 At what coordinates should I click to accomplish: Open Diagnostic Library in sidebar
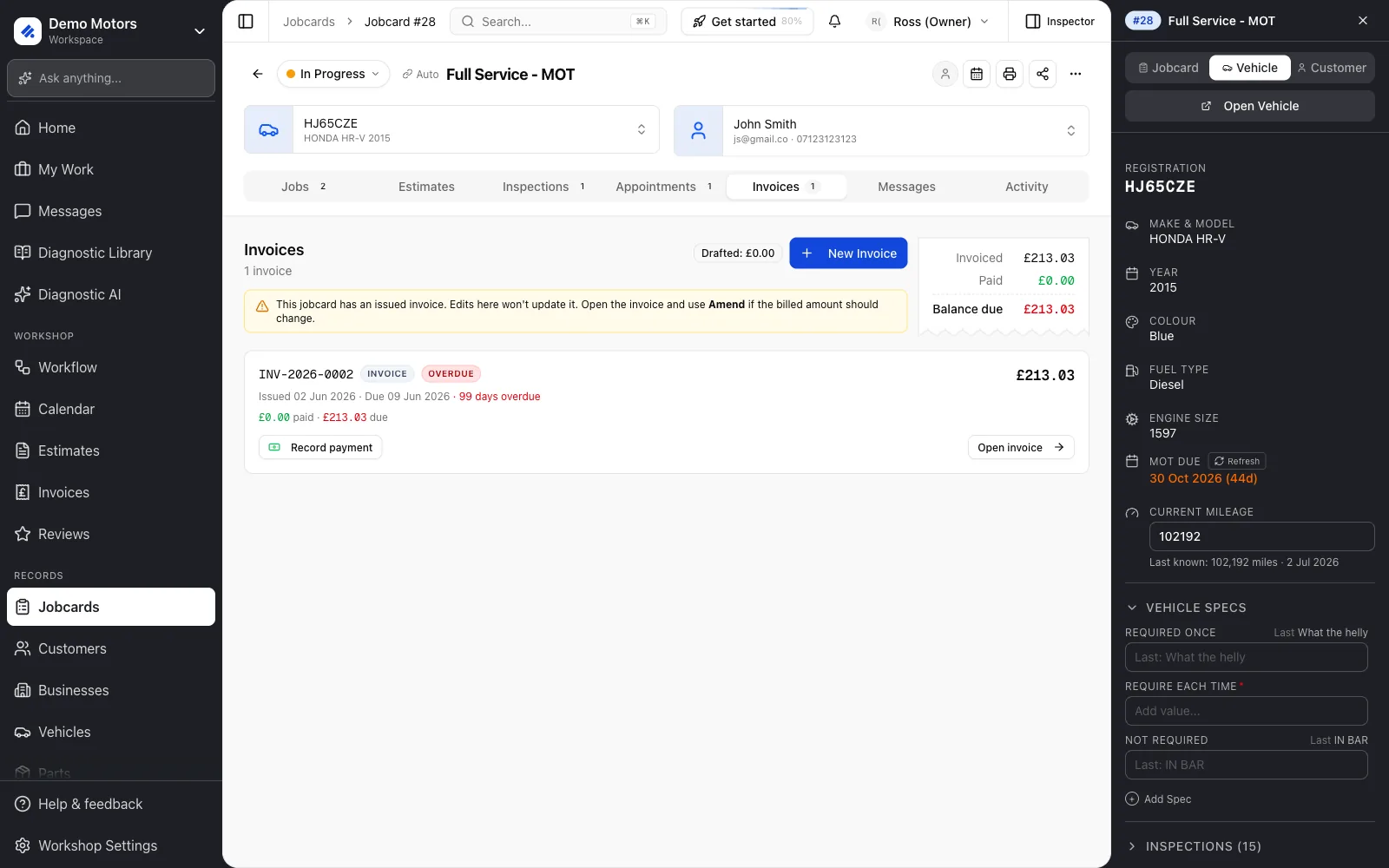(x=111, y=253)
